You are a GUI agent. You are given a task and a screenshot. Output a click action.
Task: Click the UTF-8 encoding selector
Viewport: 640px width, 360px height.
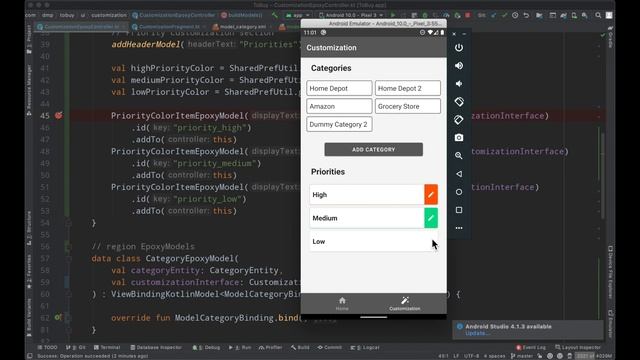[471, 356]
